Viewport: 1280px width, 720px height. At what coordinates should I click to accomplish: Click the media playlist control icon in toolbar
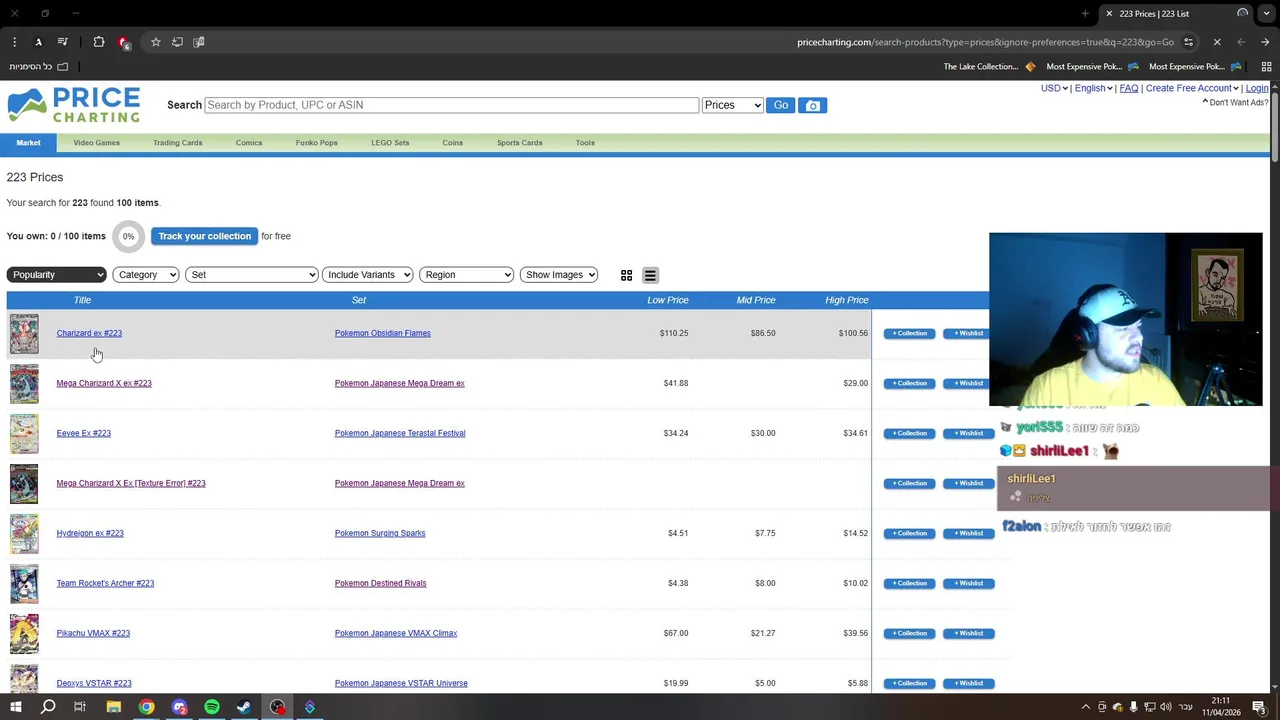(x=62, y=42)
